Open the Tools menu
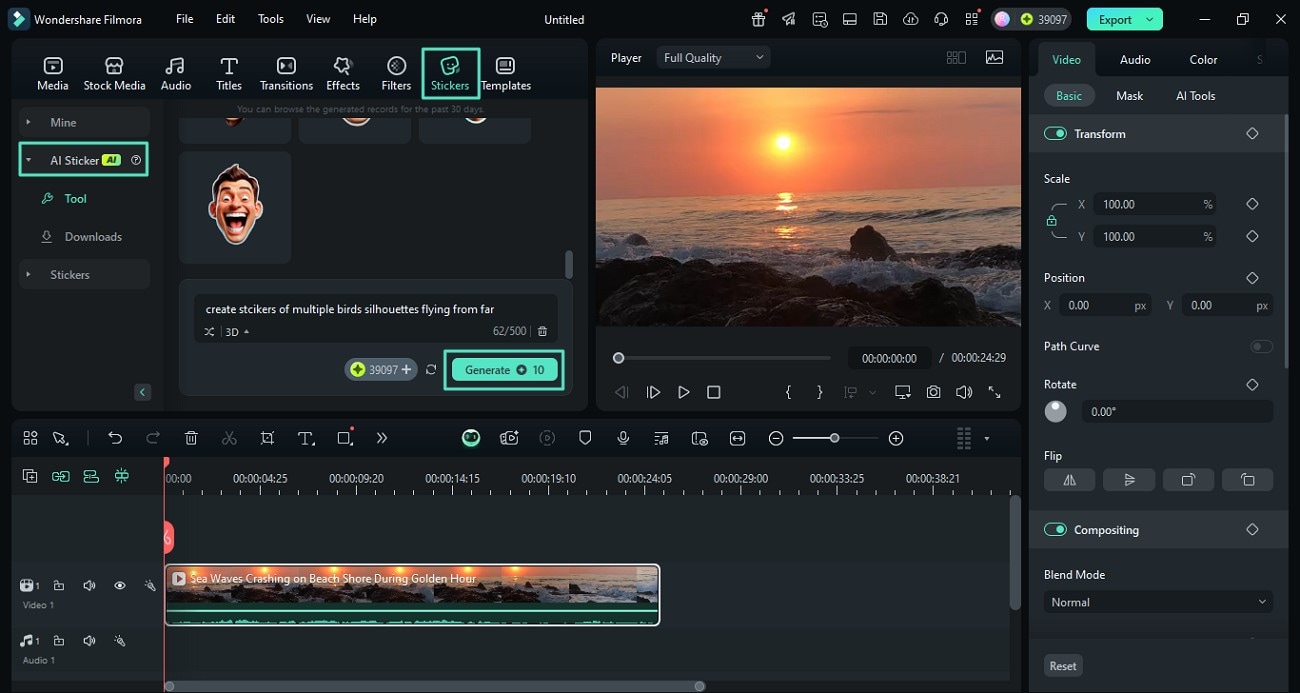Screen dimensions: 1300x693 [x=271, y=19]
